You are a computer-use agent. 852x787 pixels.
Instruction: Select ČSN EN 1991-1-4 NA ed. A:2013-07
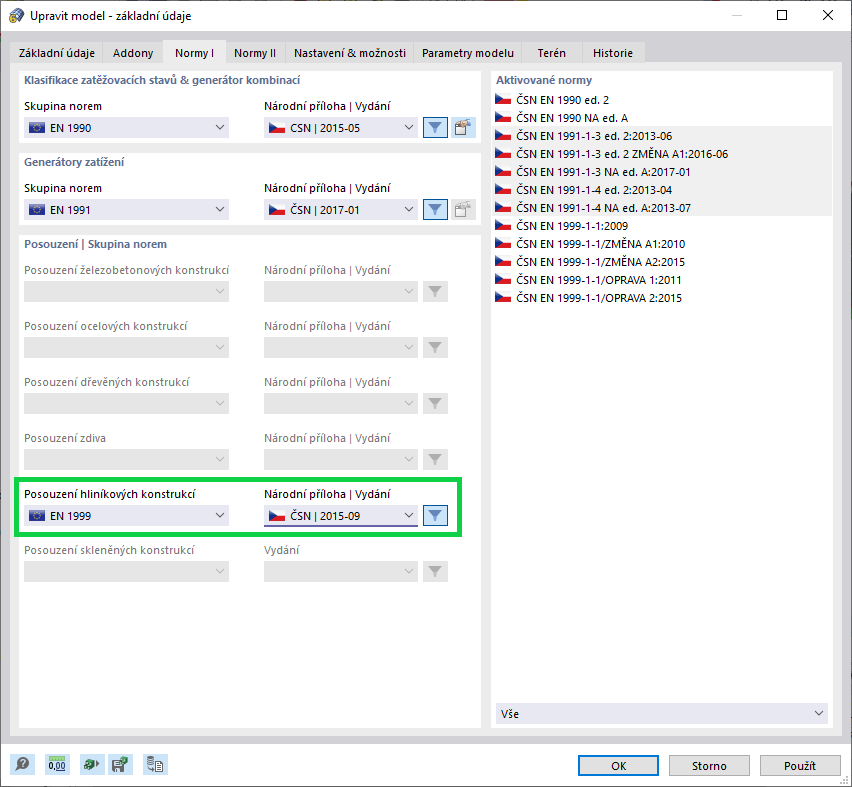(x=662, y=208)
